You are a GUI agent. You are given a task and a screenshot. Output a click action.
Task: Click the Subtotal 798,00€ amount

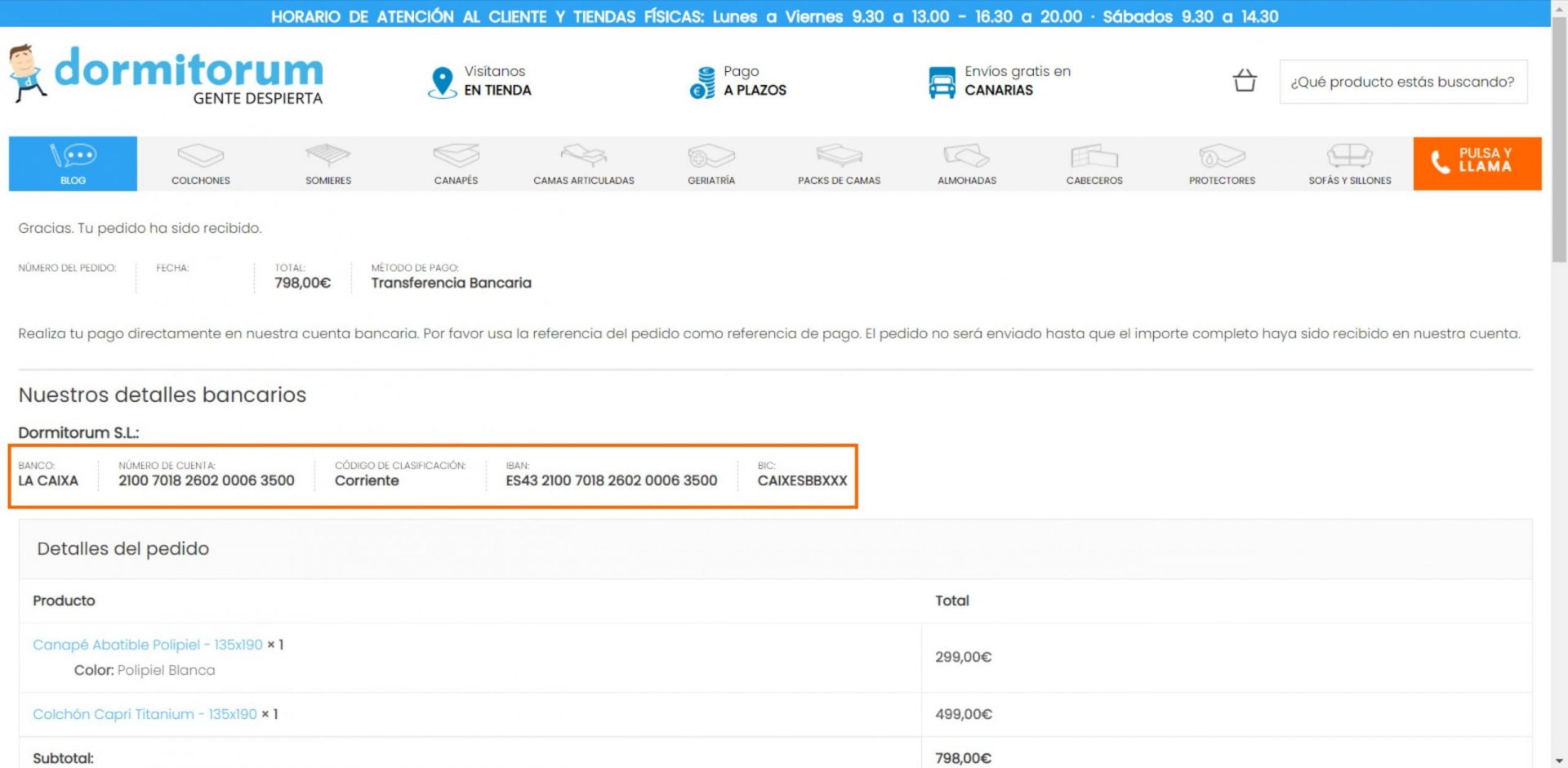(964, 758)
